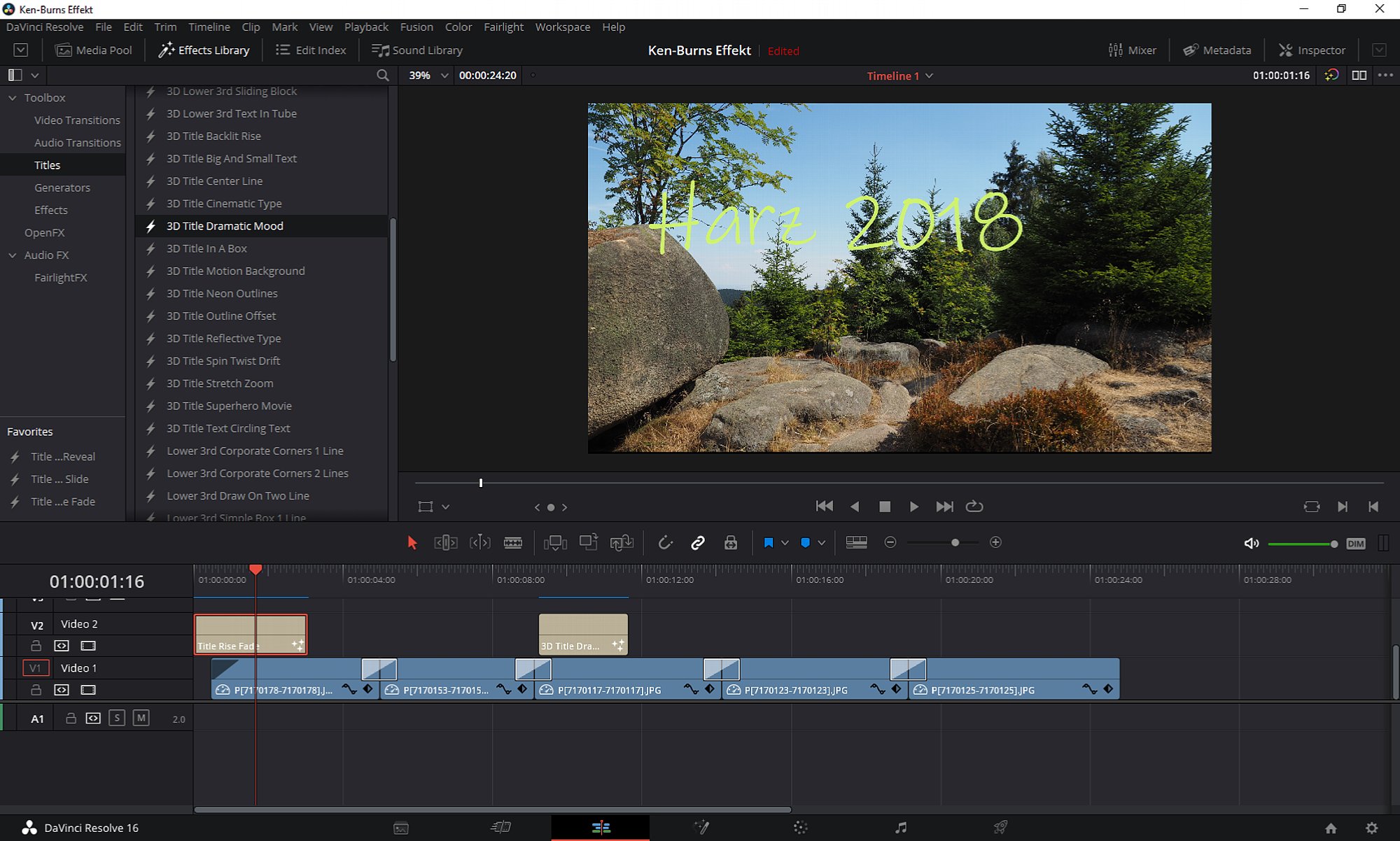1400x841 pixels.
Task: Open the Fairlight page music note icon
Action: [901, 828]
